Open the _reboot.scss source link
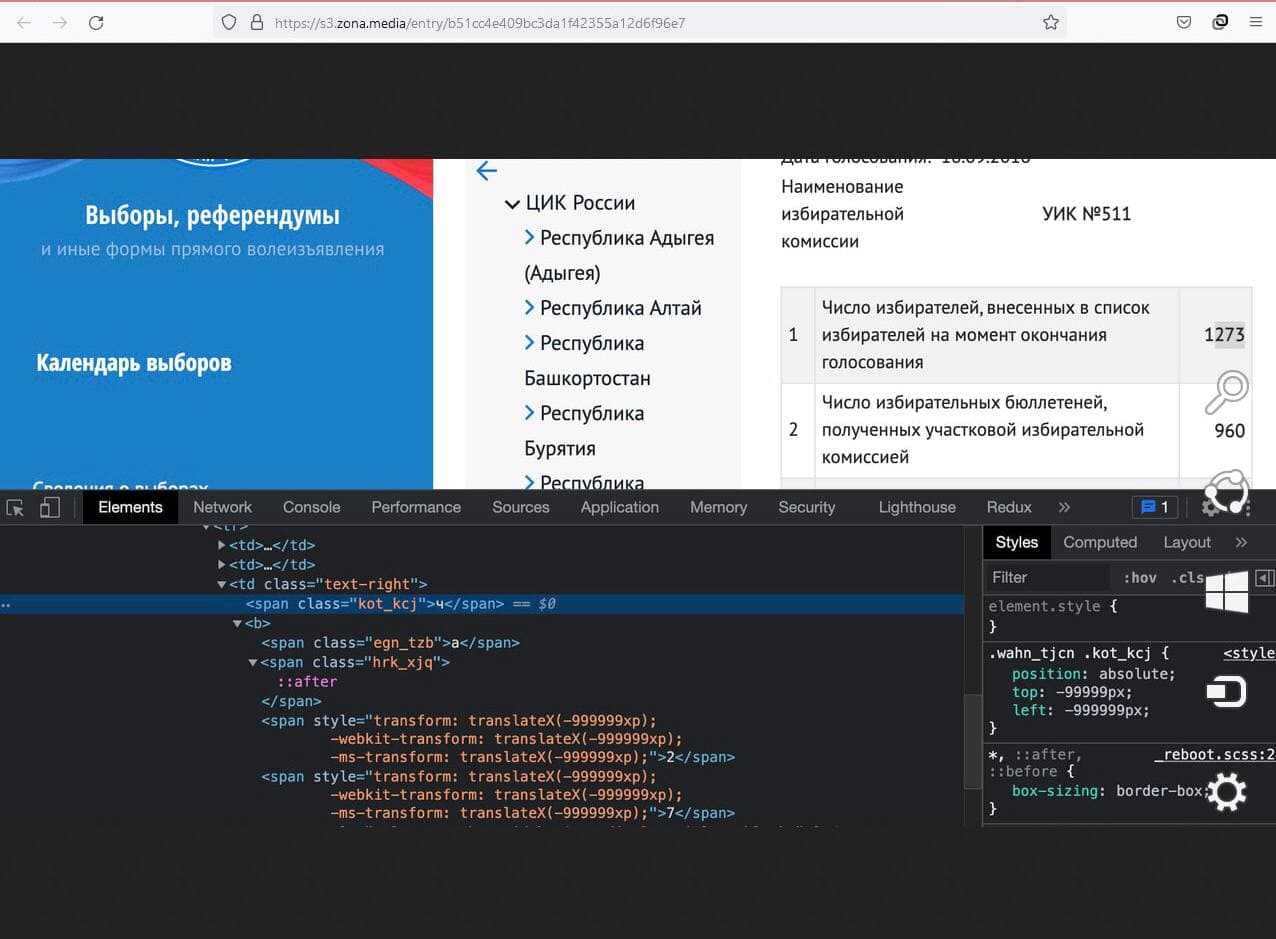The height and width of the screenshot is (939, 1276). [x=1214, y=754]
